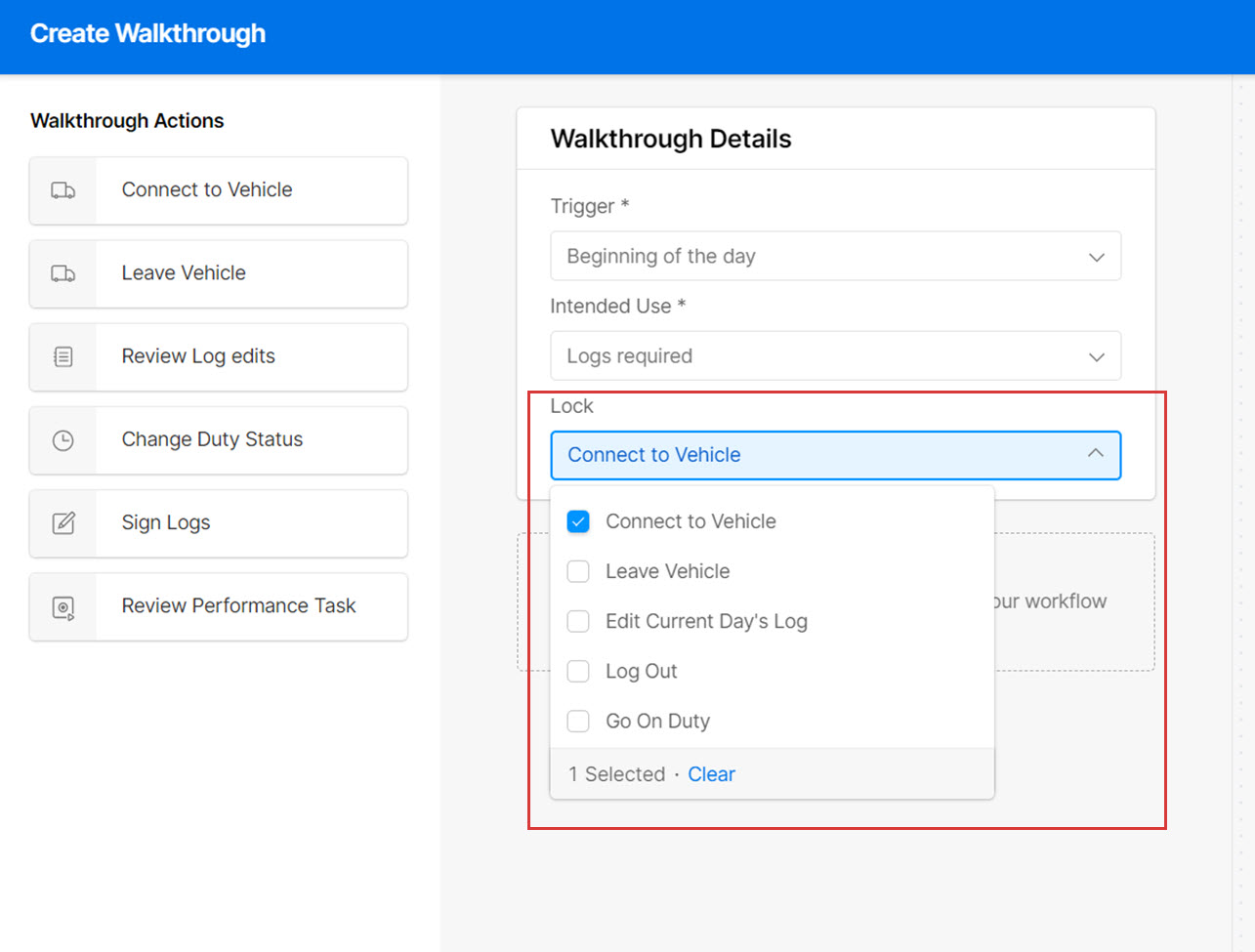Viewport: 1255px width, 952px height.
Task: Click the Lock field label
Action: click(571, 406)
